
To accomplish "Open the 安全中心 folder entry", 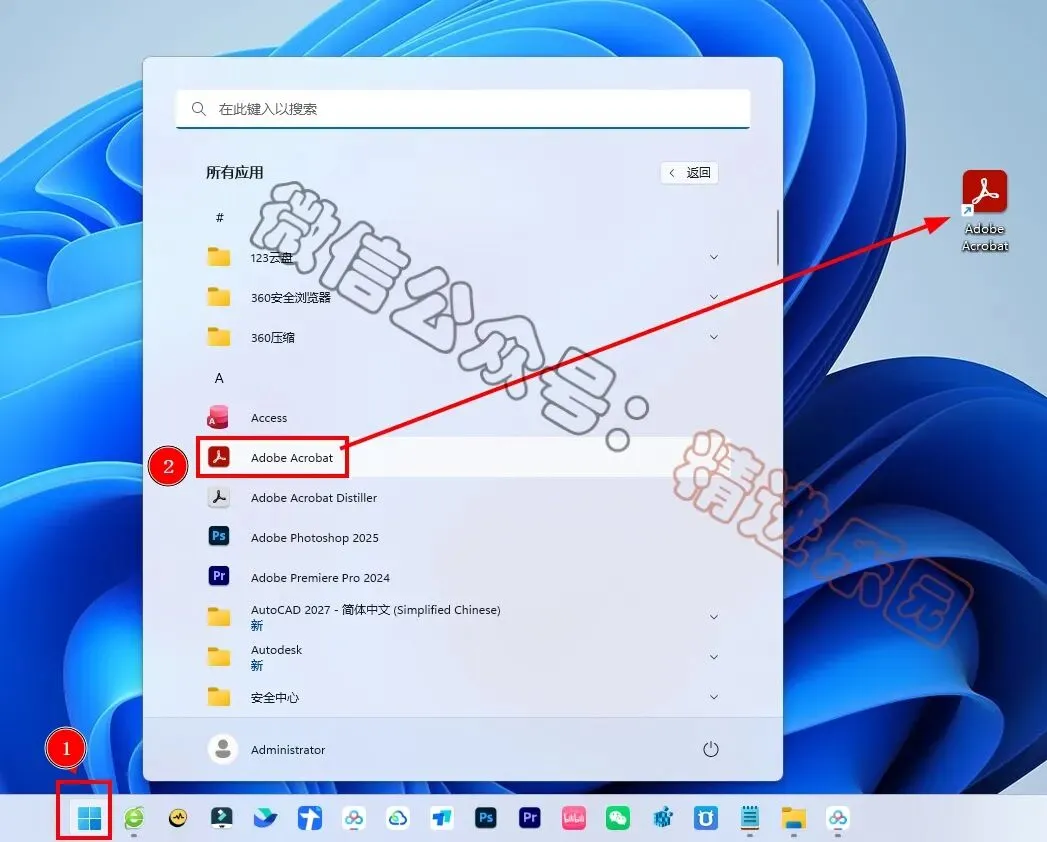I will [463, 697].
